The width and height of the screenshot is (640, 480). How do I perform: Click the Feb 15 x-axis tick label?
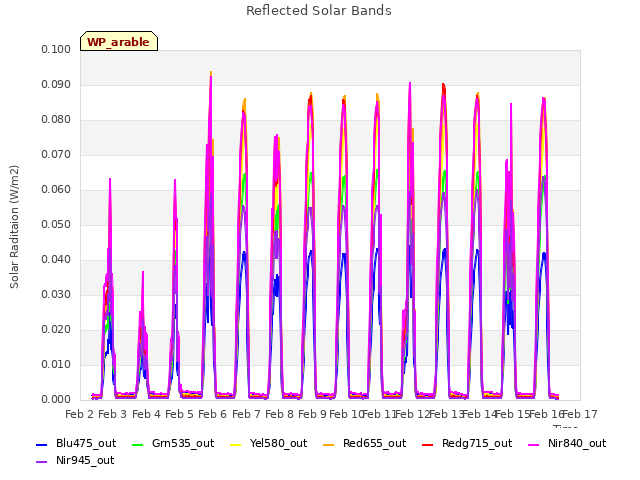[x=513, y=414]
